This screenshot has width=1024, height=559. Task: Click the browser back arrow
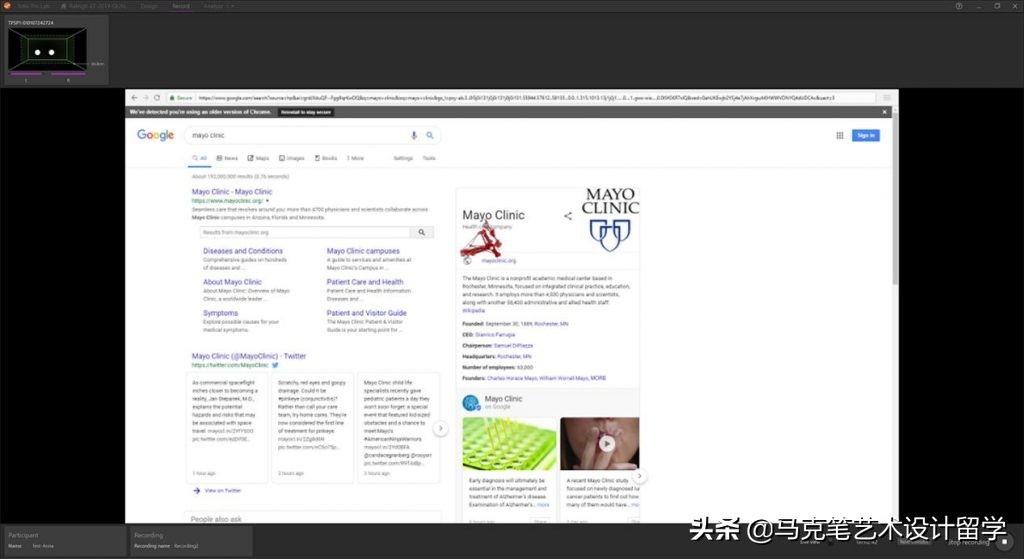(135, 97)
